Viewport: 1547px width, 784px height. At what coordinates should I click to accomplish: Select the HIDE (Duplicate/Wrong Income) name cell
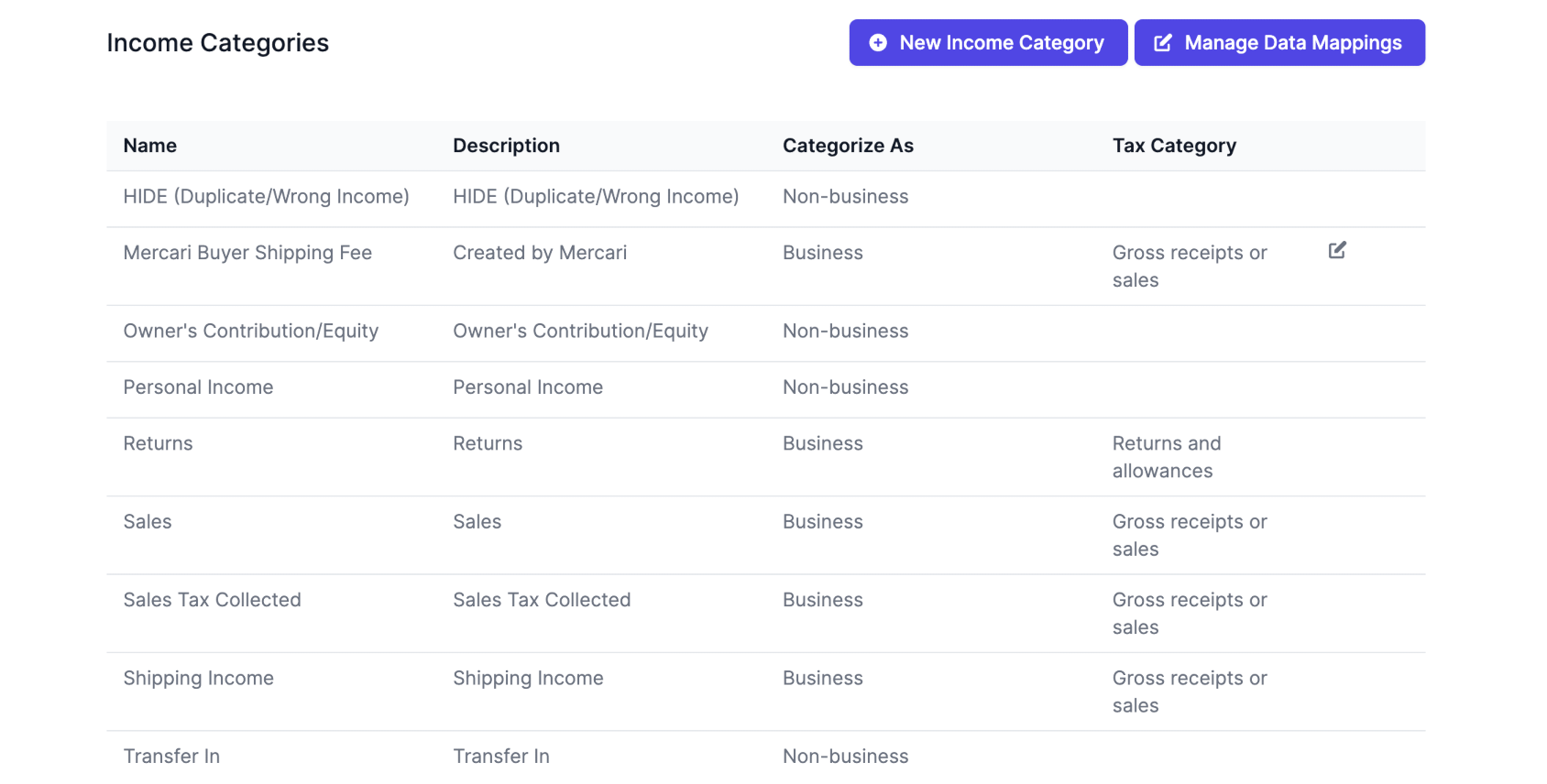pyautogui.click(x=267, y=197)
